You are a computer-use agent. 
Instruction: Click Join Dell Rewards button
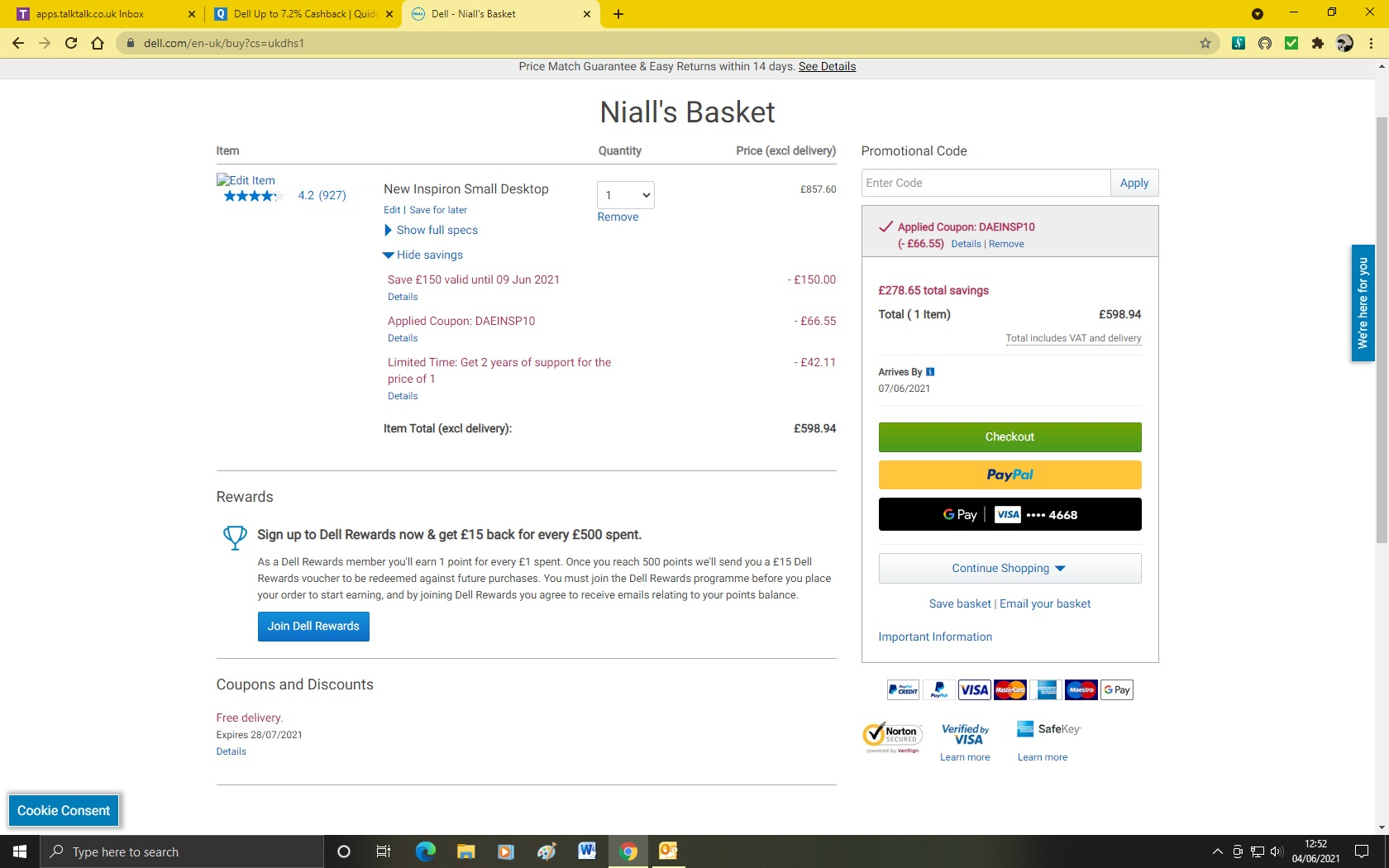click(x=313, y=626)
